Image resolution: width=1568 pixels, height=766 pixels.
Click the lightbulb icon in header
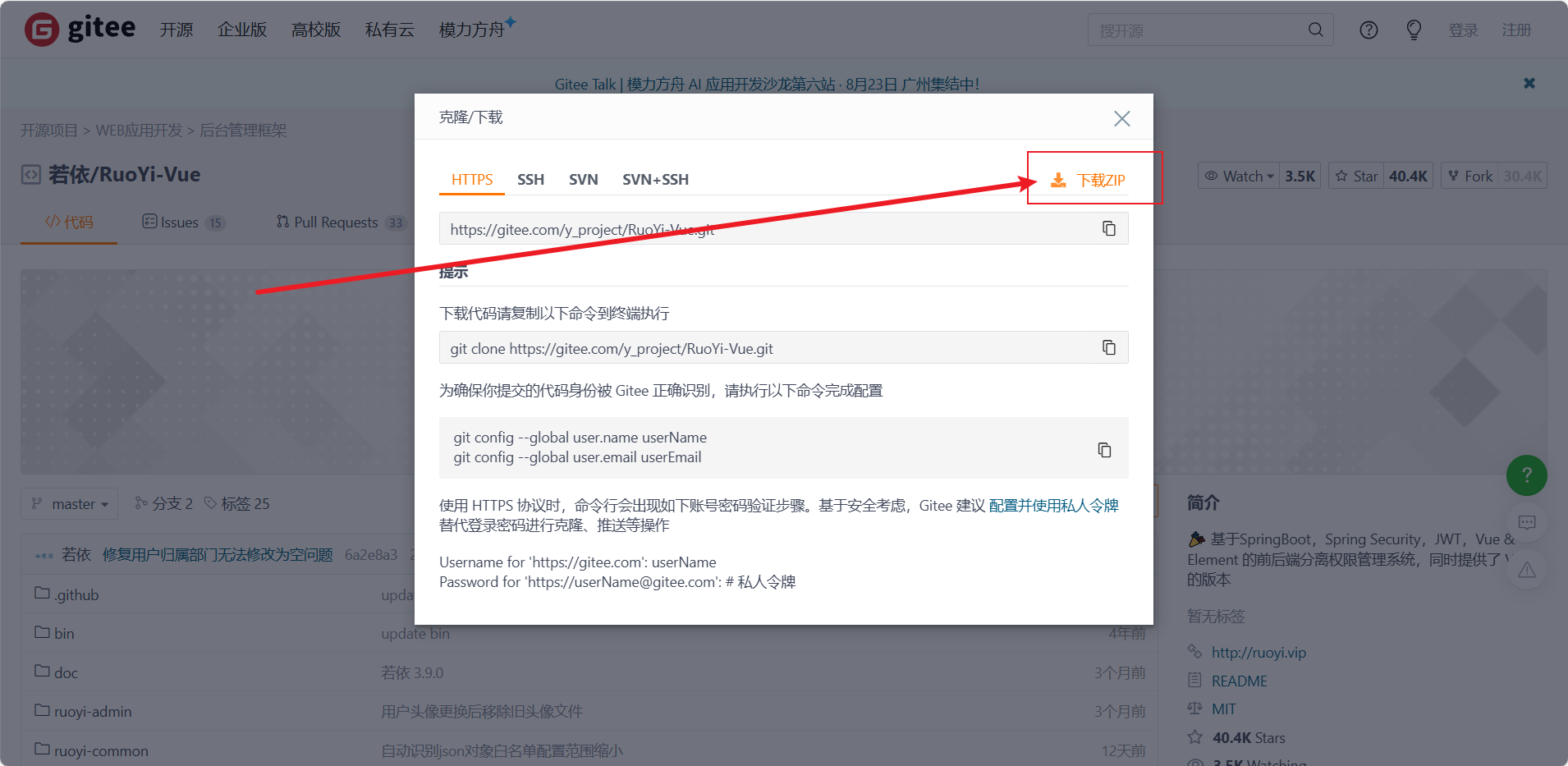tap(1414, 30)
